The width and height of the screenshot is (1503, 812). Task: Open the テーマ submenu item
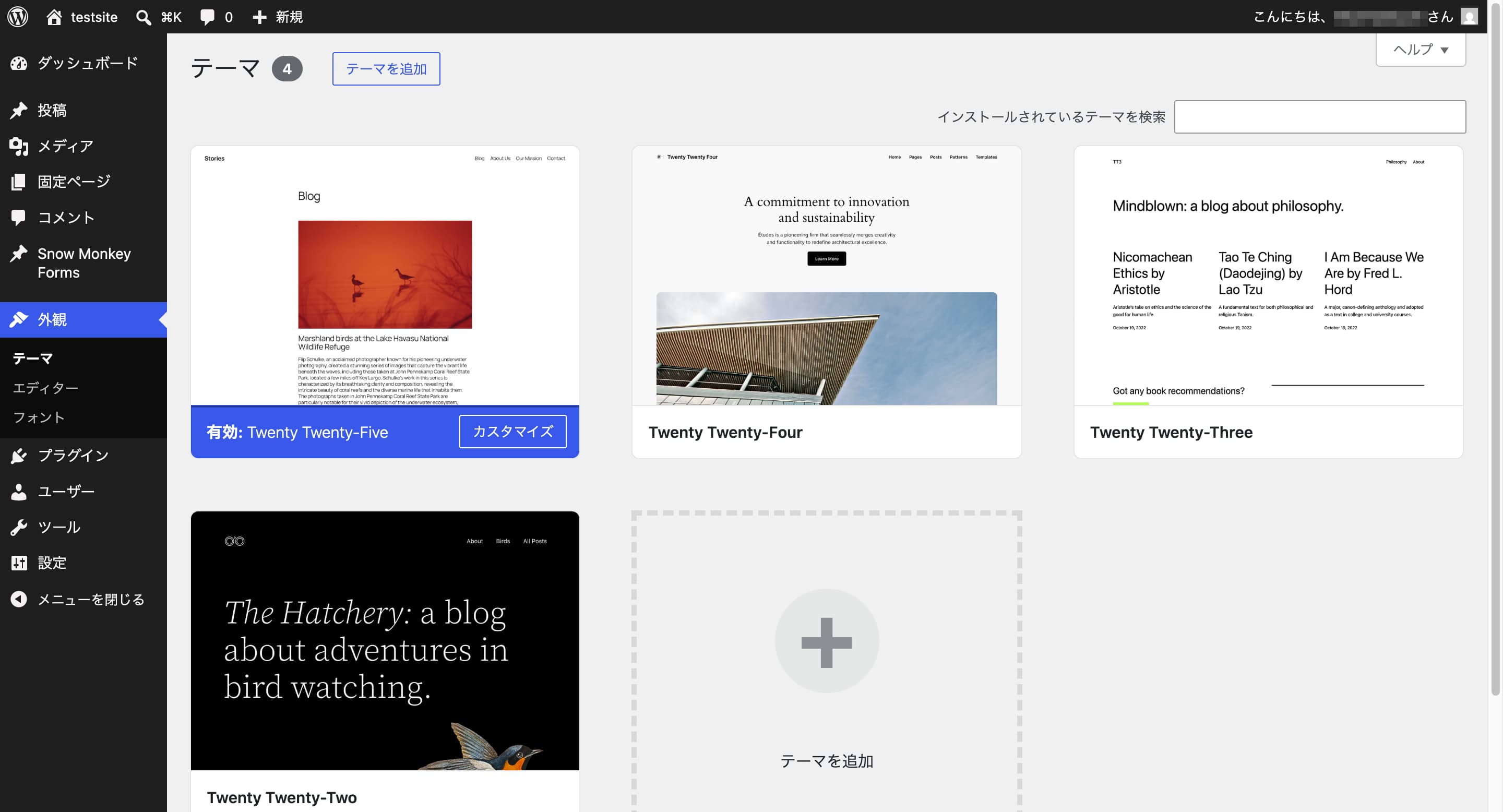(33, 358)
